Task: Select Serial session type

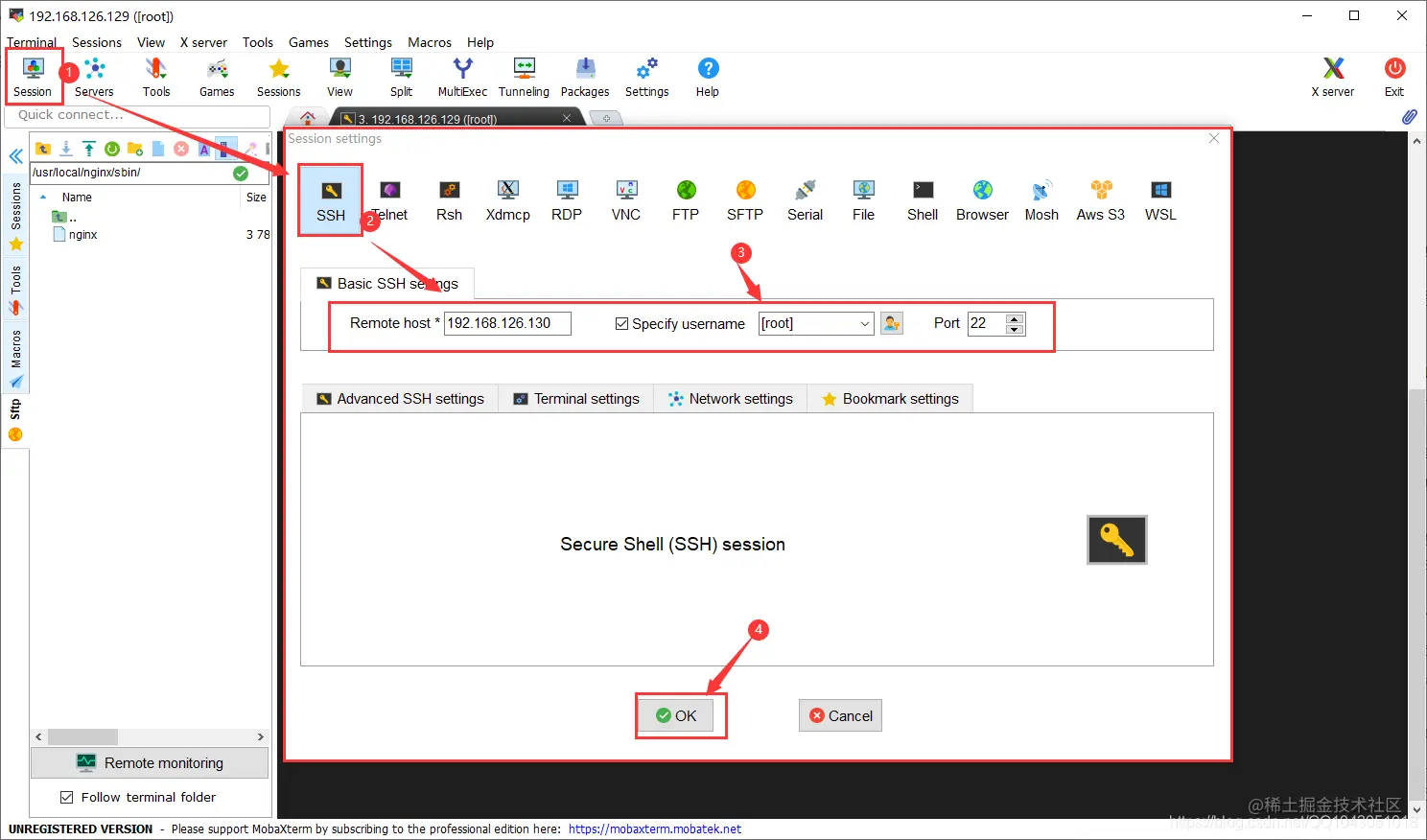Action: (806, 200)
